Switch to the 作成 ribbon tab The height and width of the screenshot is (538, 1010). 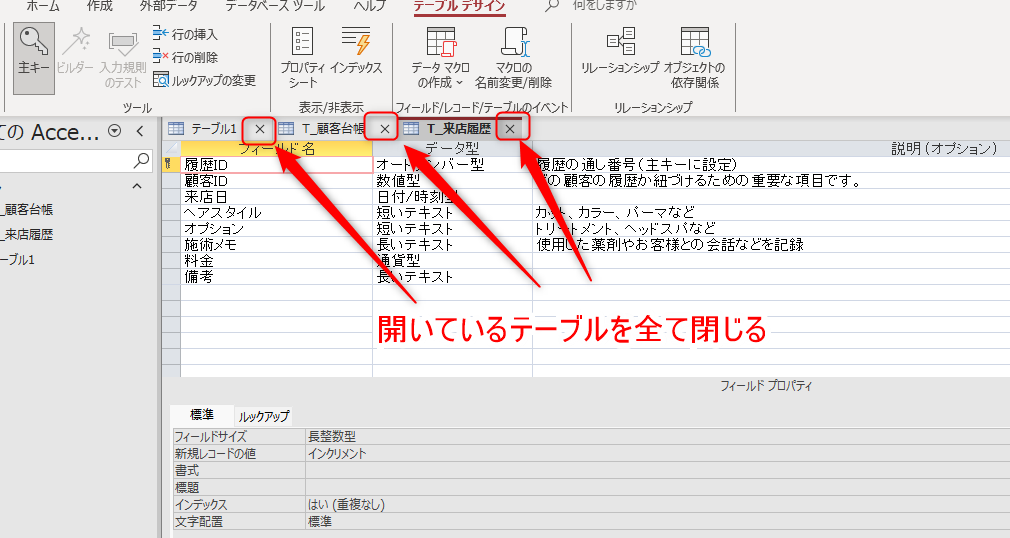pos(100,6)
